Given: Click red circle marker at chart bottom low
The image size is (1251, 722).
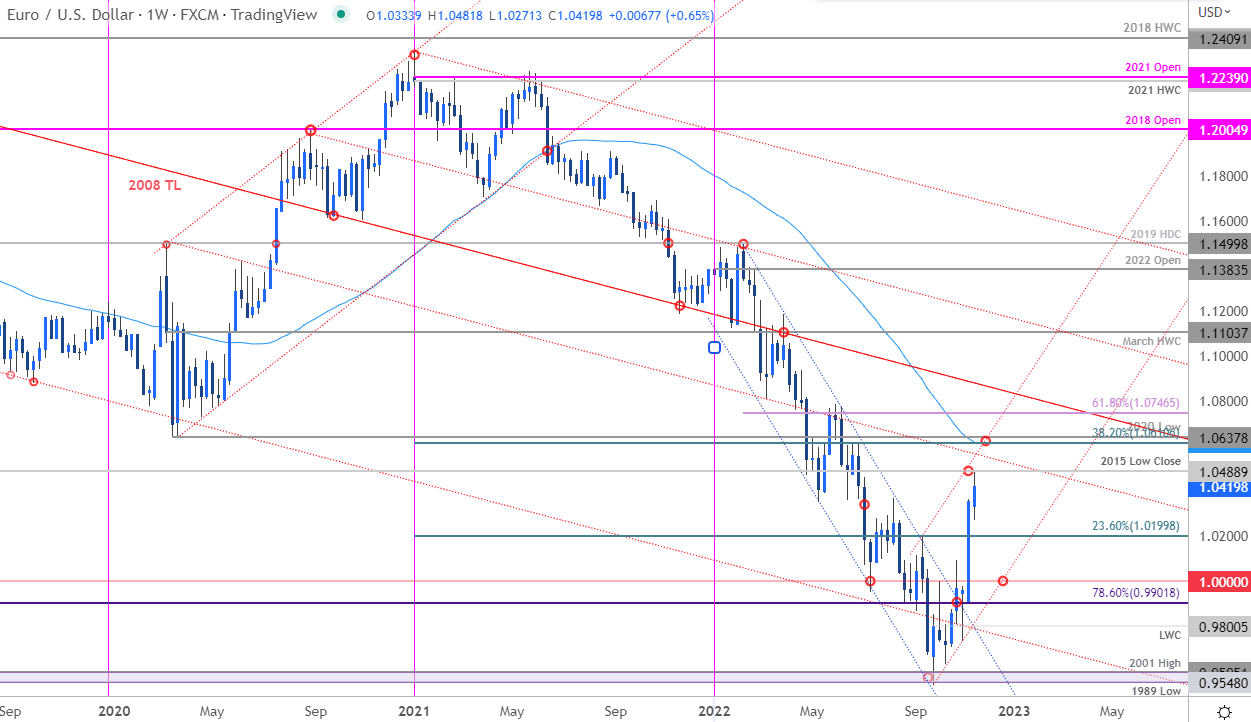Looking at the screenshot, I should tap(928, 677).
